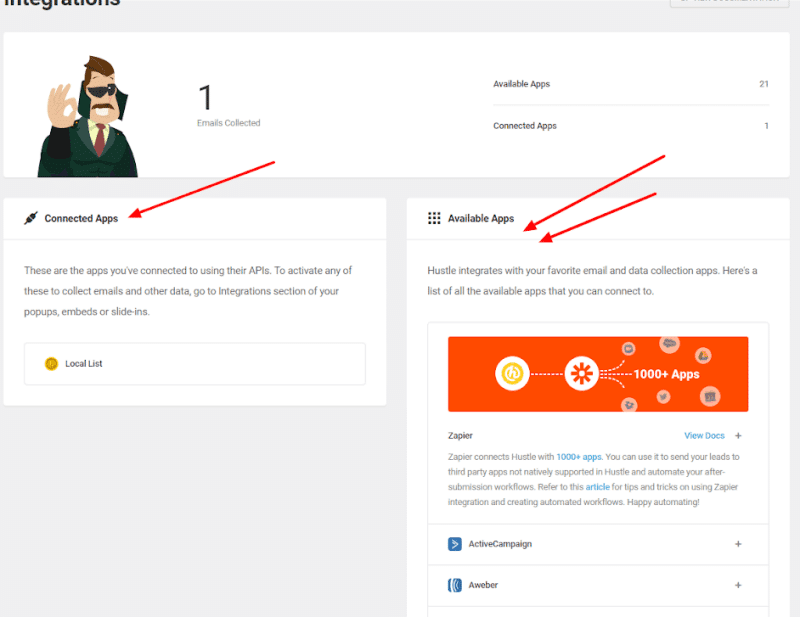Click the Zapier app name
The width and height of the screenshot is (800, 617).
(x=460, y=435)
